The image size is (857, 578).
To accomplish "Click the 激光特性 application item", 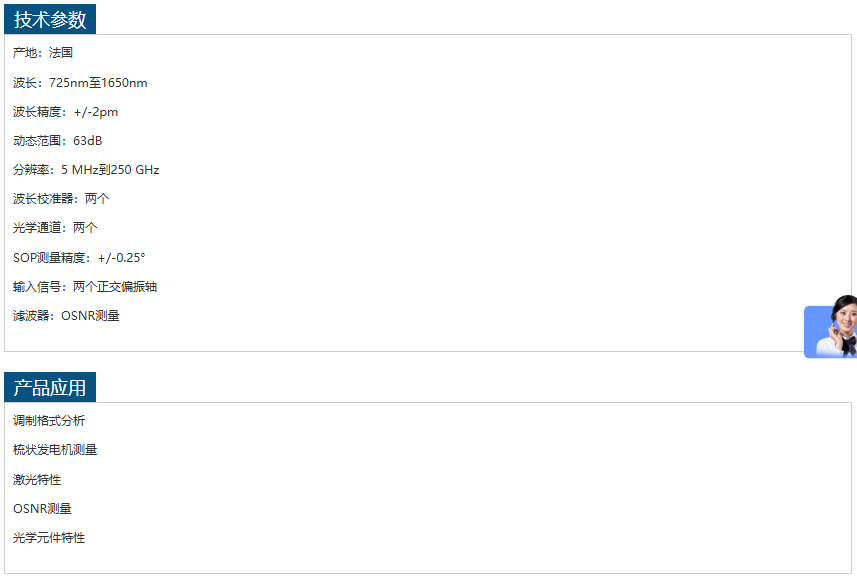I will pyautogui.click(x=37, y=480).
